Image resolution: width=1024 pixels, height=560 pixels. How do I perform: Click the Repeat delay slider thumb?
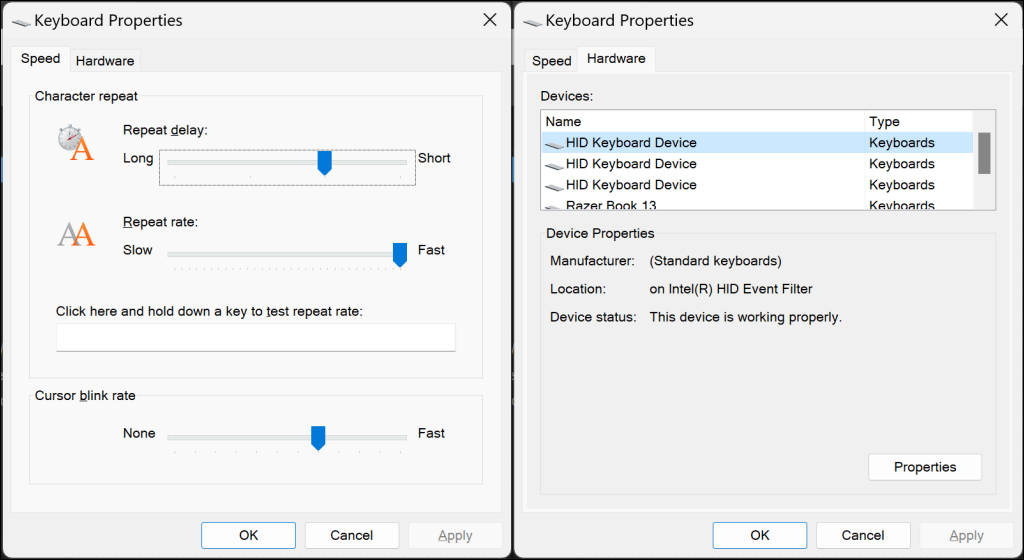point(324,161)
